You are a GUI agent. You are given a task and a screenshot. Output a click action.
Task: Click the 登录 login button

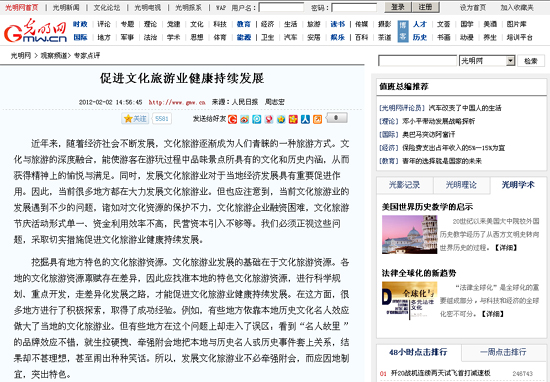coord(398,7)
